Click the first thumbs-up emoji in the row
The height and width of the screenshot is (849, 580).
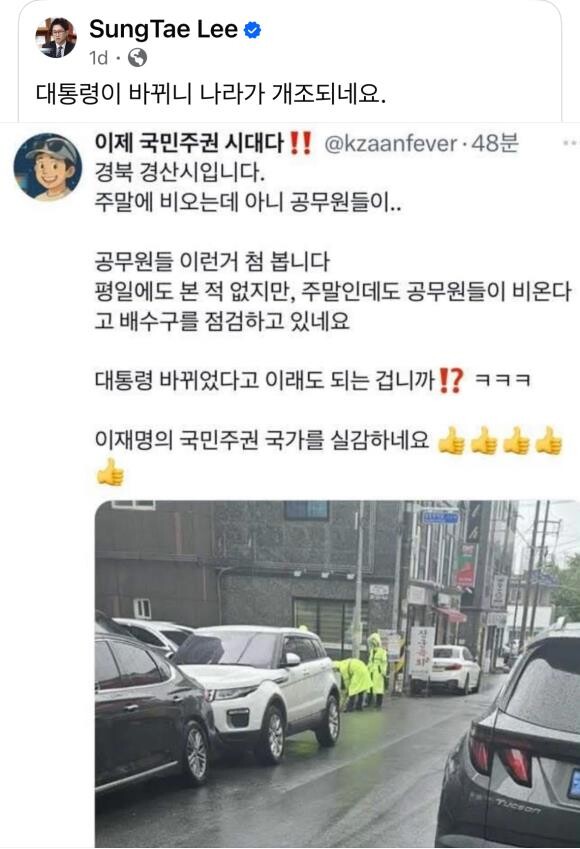(x=451, y=441)
